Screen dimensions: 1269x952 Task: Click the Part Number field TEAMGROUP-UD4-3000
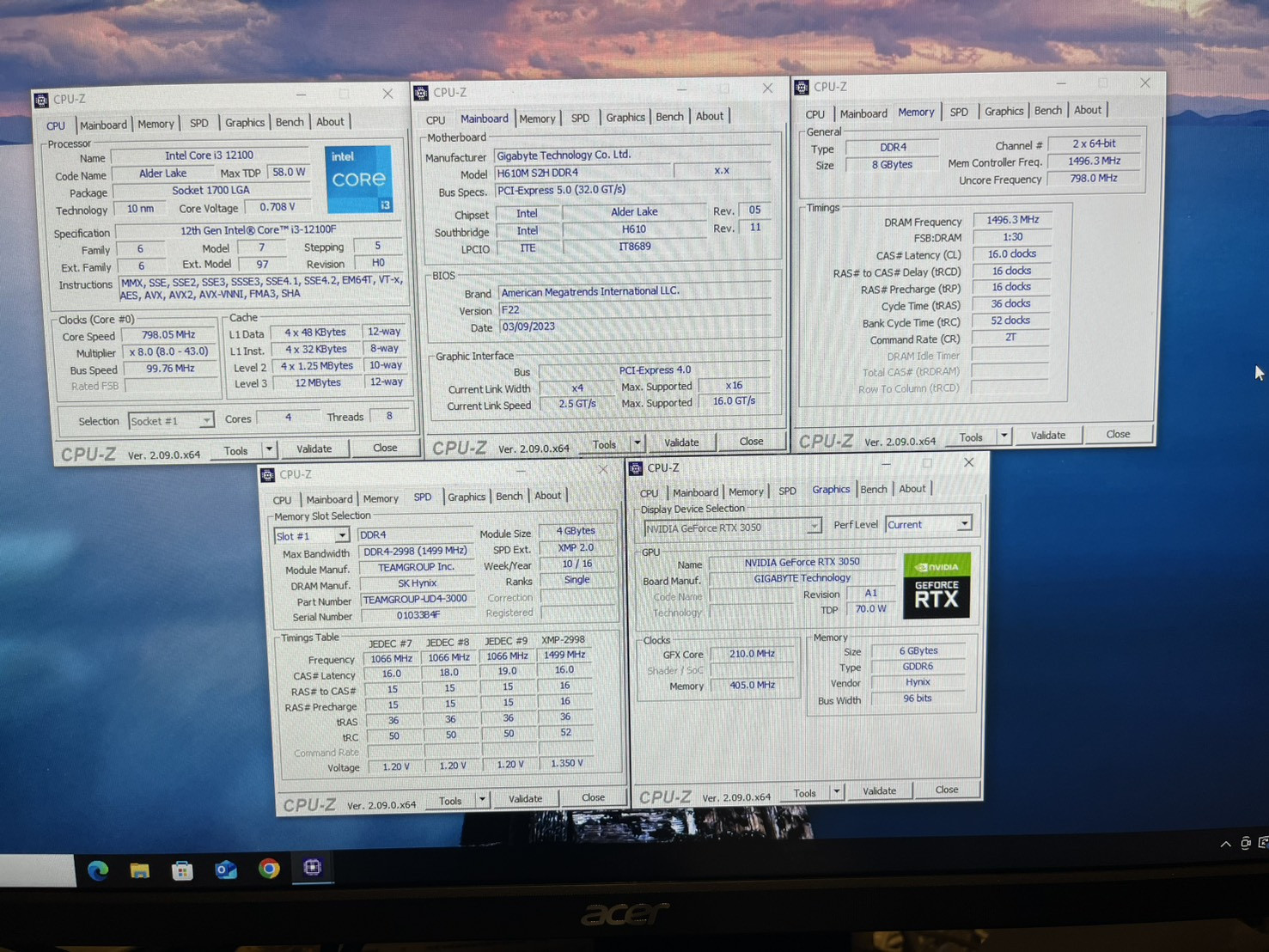coord(415,599)
